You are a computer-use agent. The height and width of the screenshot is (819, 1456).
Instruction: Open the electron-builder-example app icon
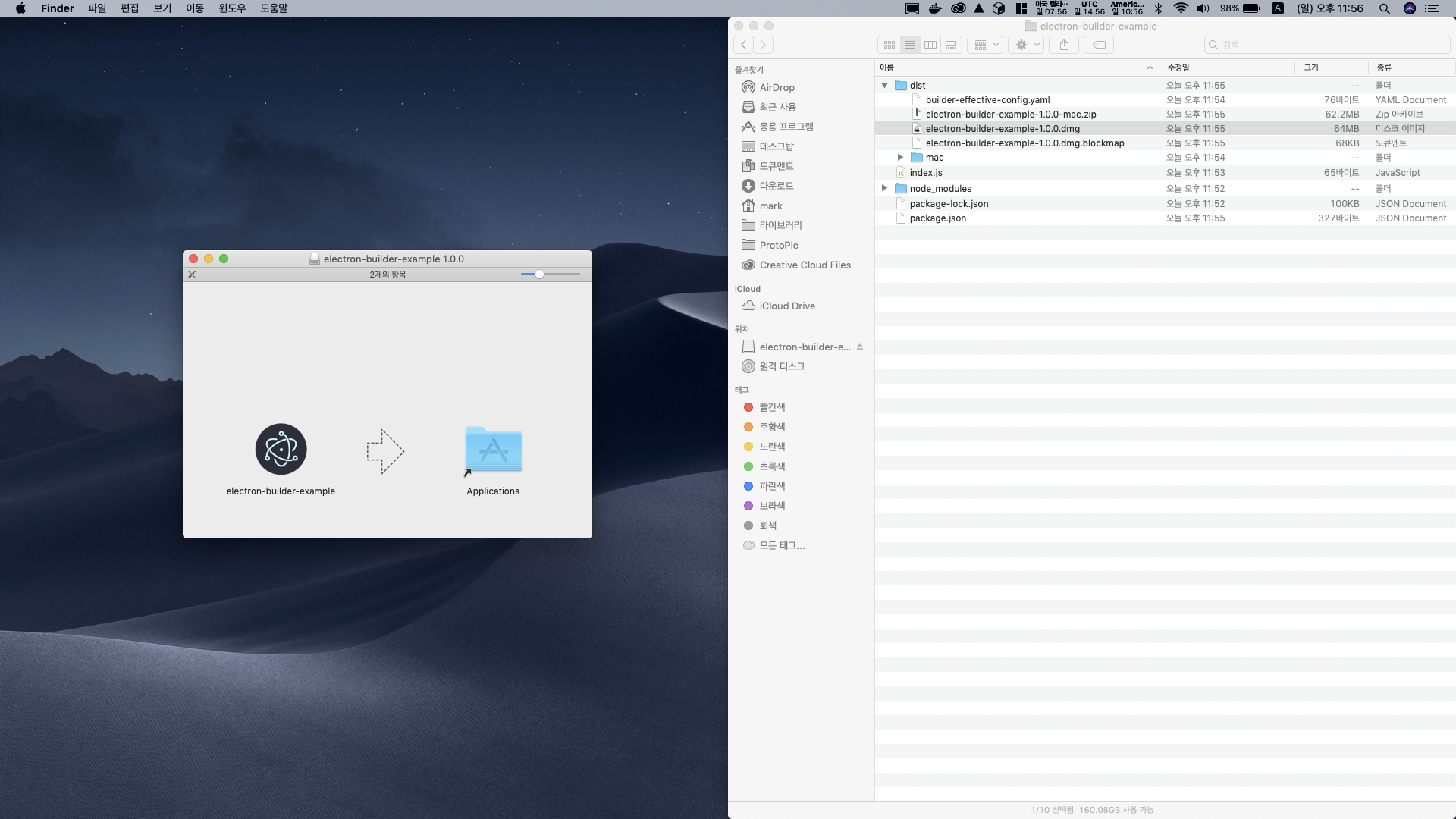(x=281, y=449)
